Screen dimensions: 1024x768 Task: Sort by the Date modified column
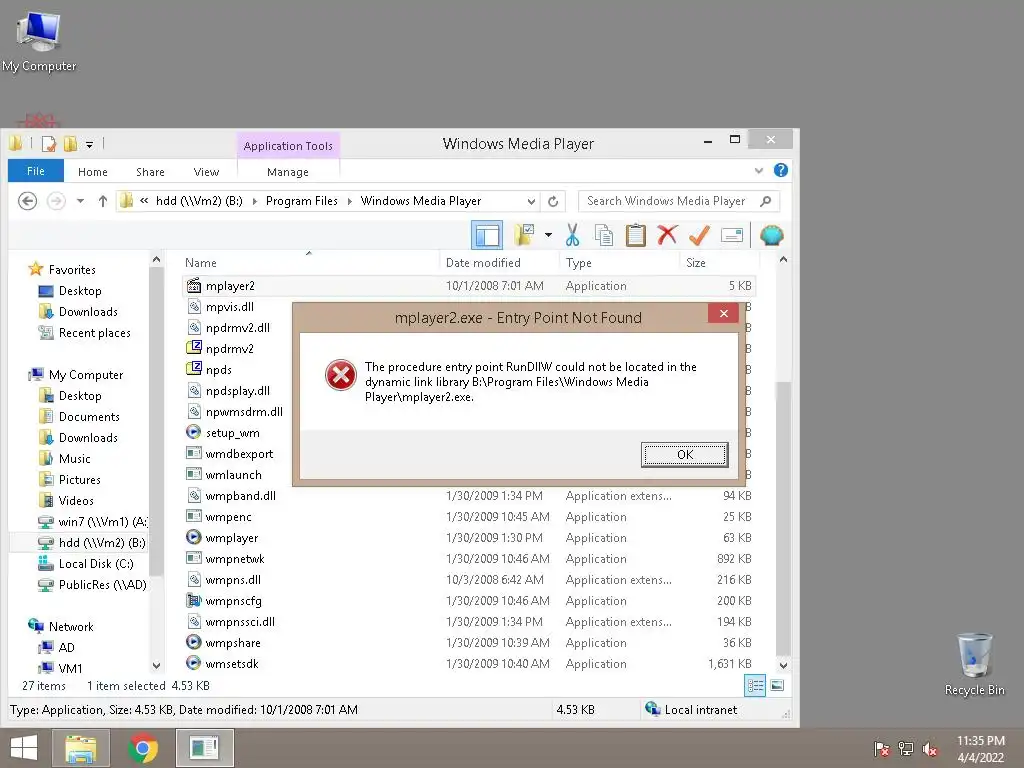point(483,263)
